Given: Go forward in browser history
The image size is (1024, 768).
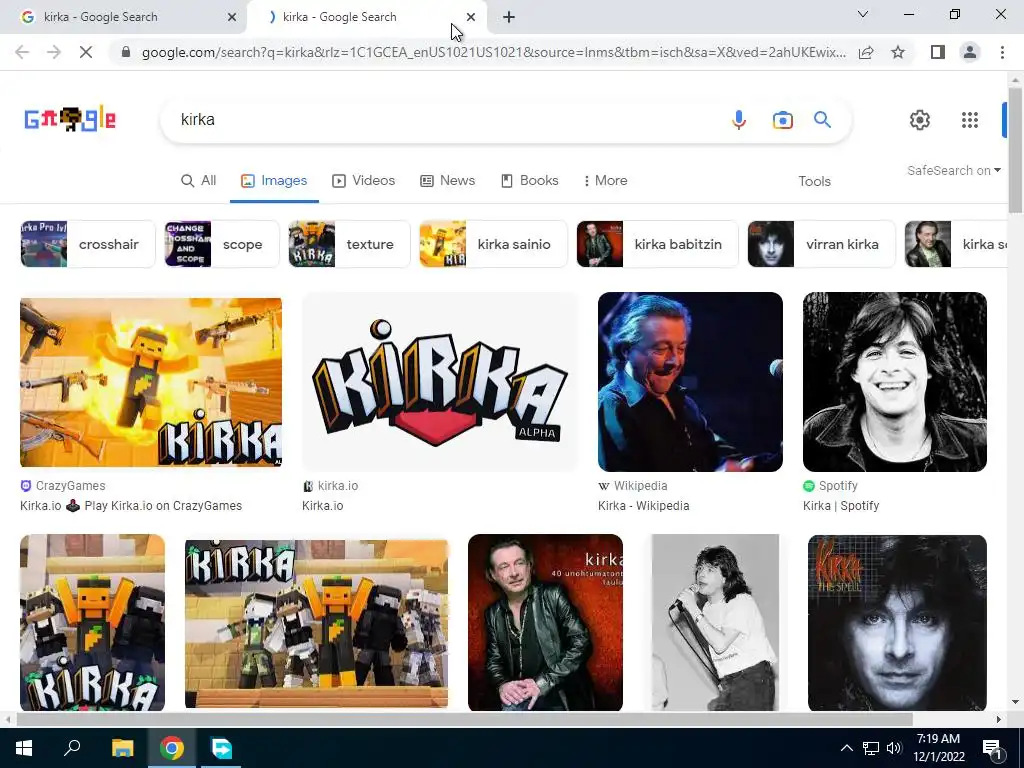Looking at the screenshot, I should [x=54, y=52].
